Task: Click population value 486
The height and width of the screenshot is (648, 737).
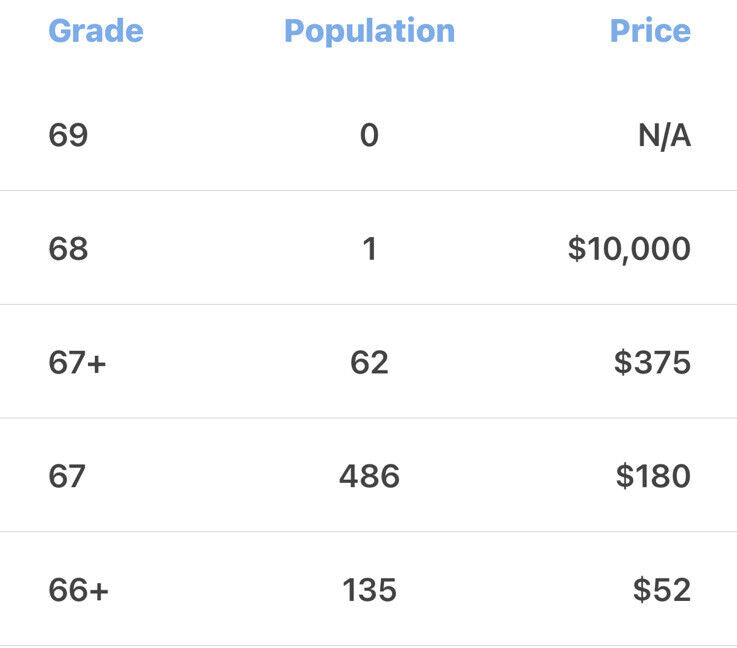Action: 369,476
